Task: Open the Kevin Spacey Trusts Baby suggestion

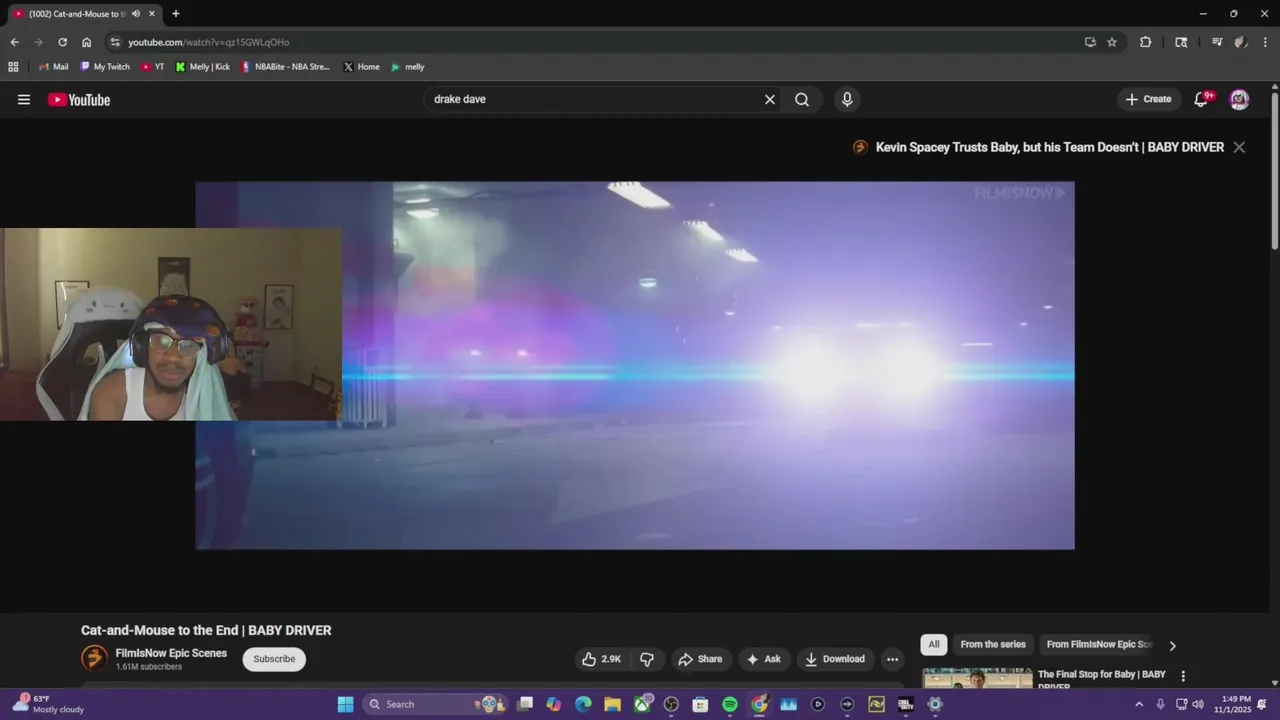Action: (1050, 147)
